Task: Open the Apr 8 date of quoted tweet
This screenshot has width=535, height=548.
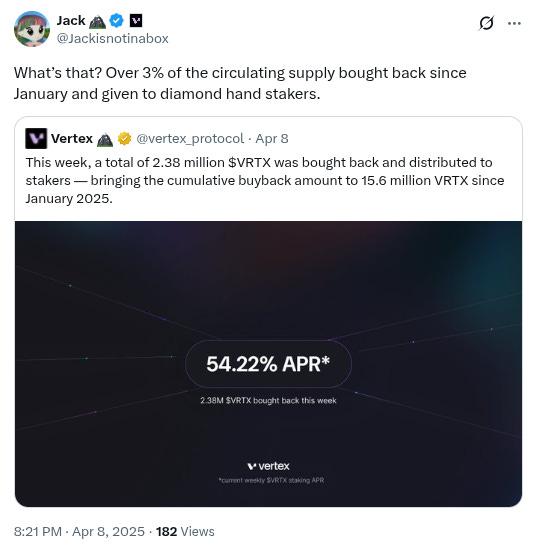Action: pos(272,139)
